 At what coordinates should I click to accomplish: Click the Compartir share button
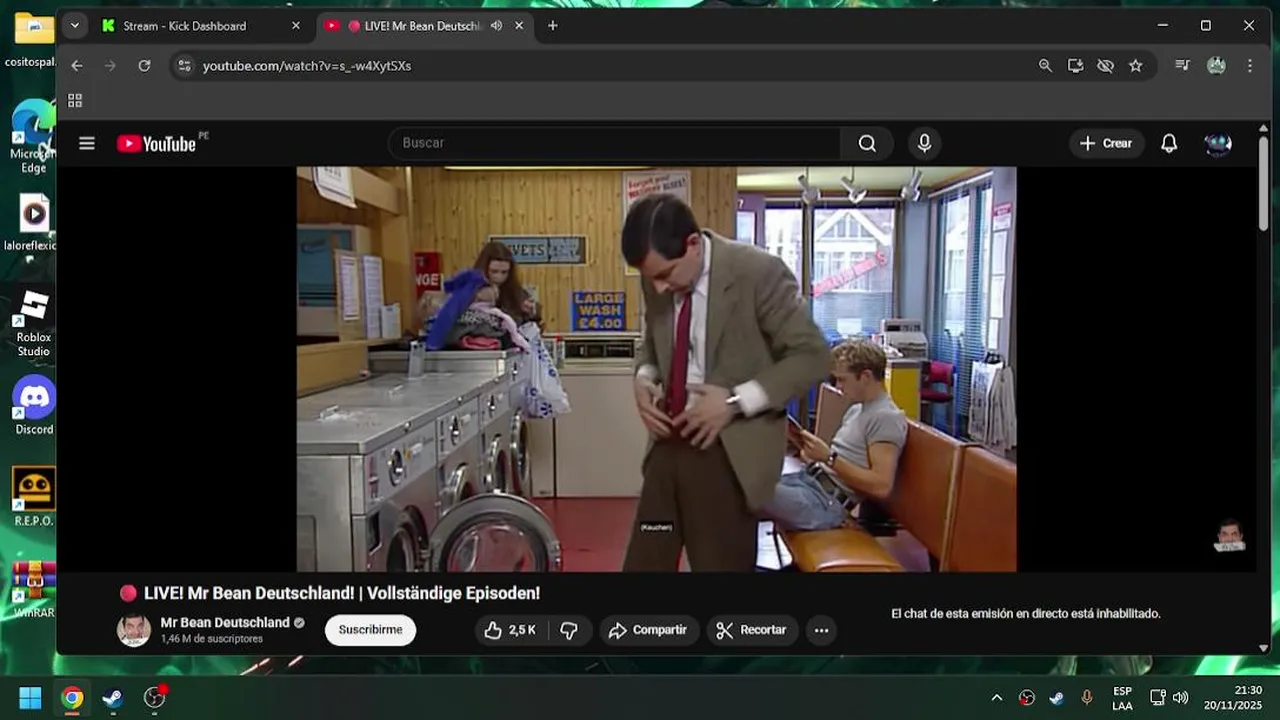(648, 630)
